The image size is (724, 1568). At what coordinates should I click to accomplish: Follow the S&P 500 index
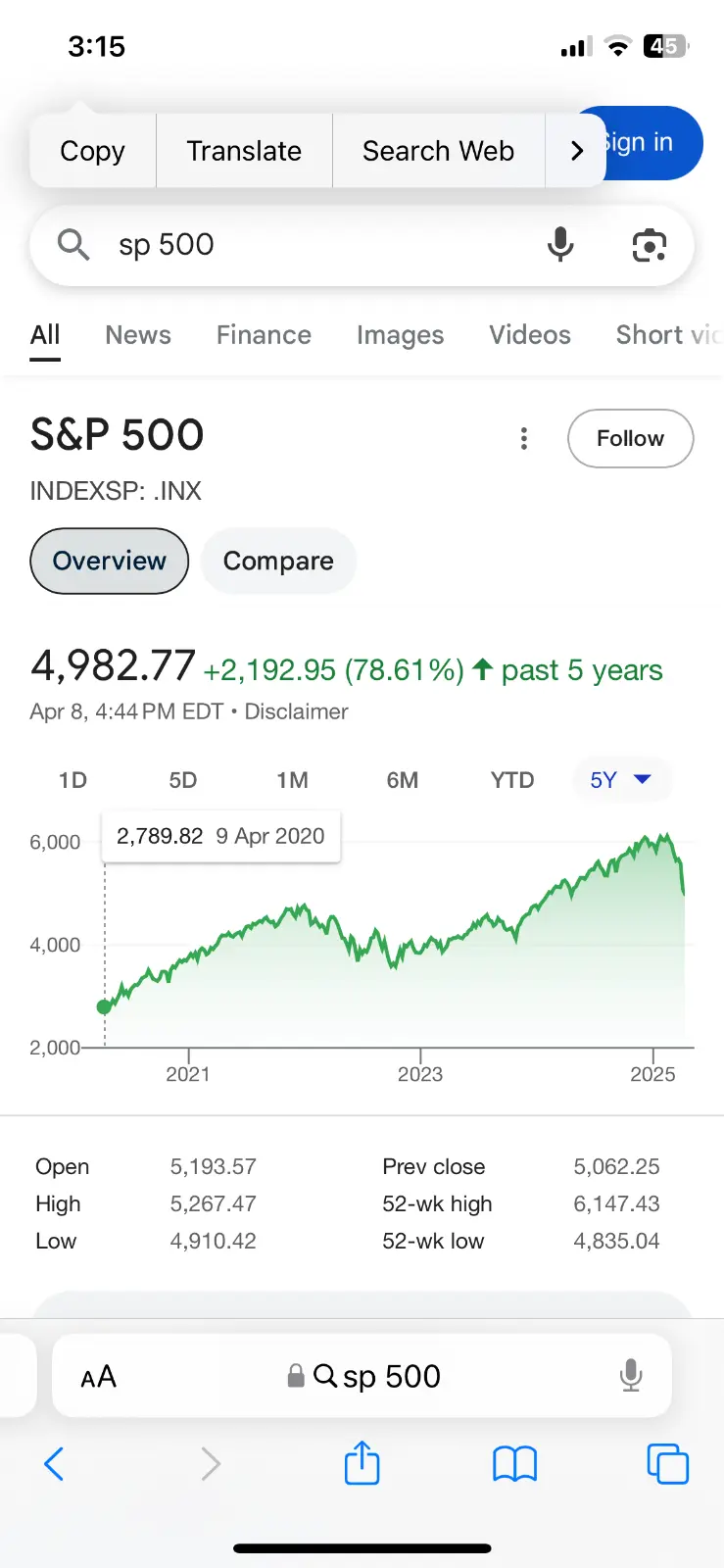[x=630, y=438]
